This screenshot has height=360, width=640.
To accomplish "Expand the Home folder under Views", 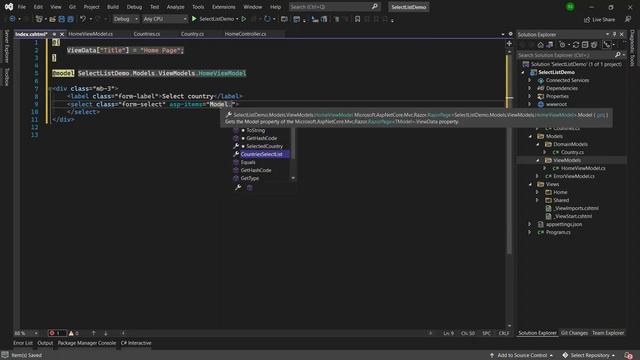I will click(538, 192).
